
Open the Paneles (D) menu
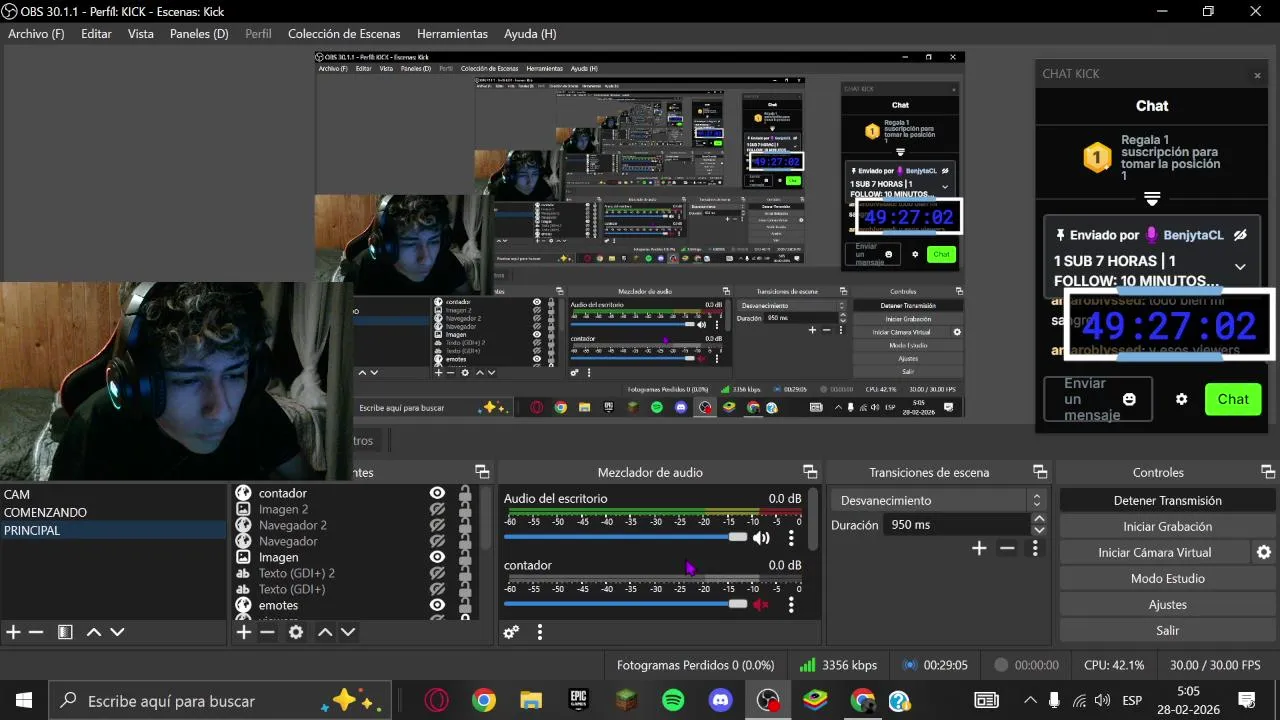point(199,34)
